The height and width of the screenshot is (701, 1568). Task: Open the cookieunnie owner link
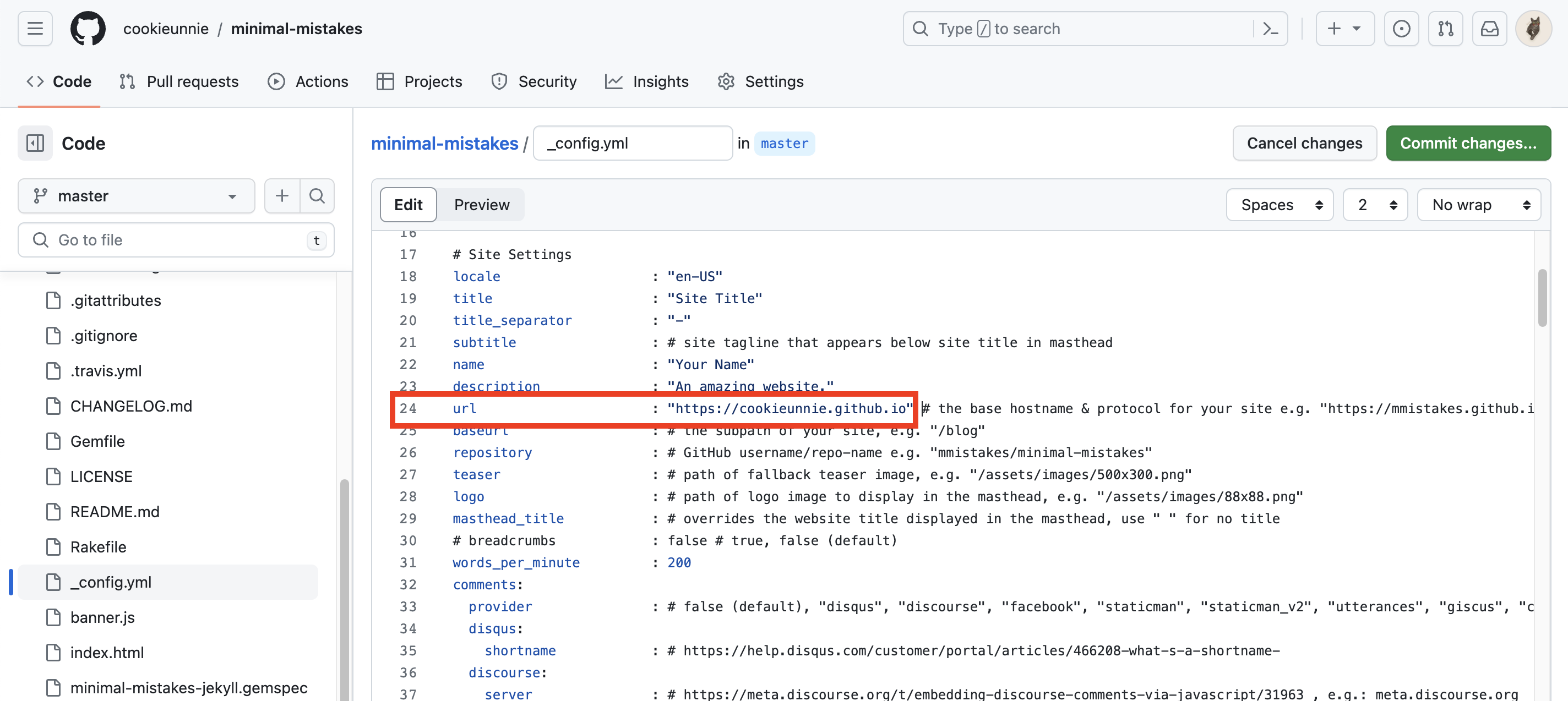(166, 29)
